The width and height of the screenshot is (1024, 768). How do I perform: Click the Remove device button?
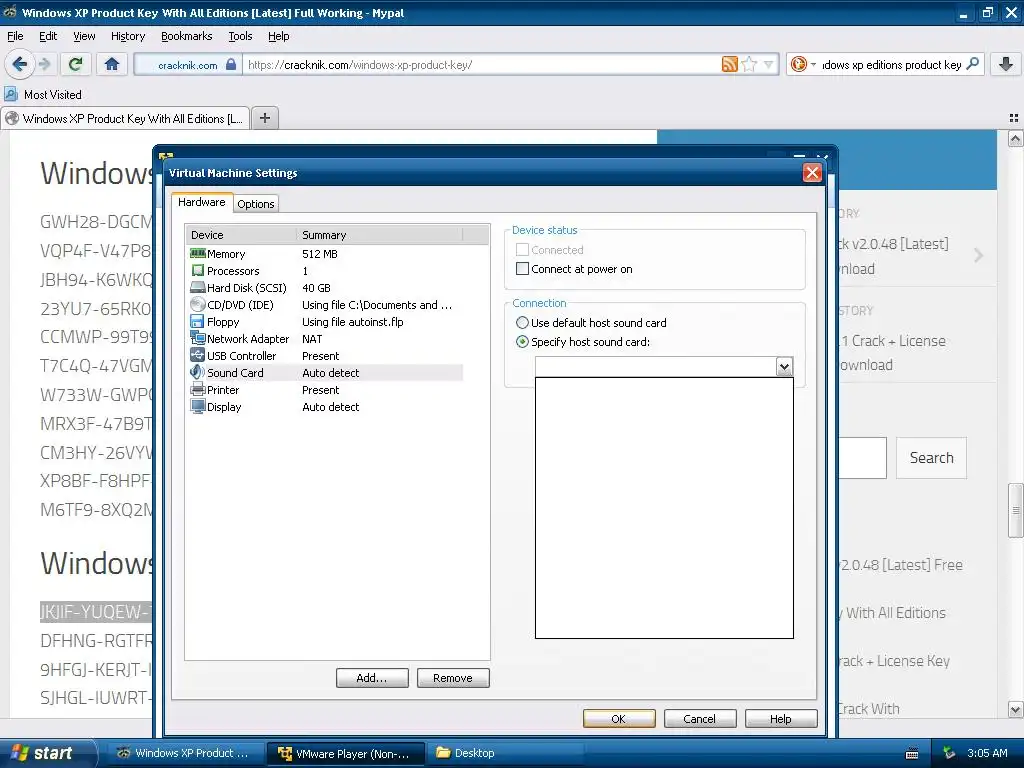(453, 678)
